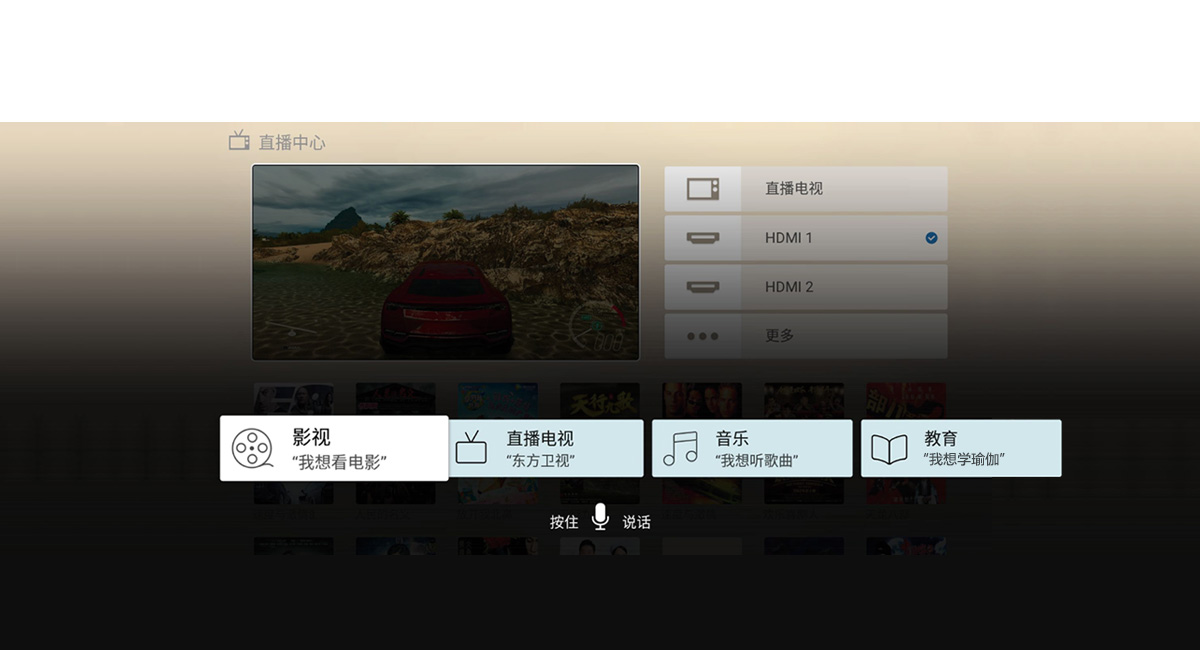Select 直播电视 in the source list

806,189
